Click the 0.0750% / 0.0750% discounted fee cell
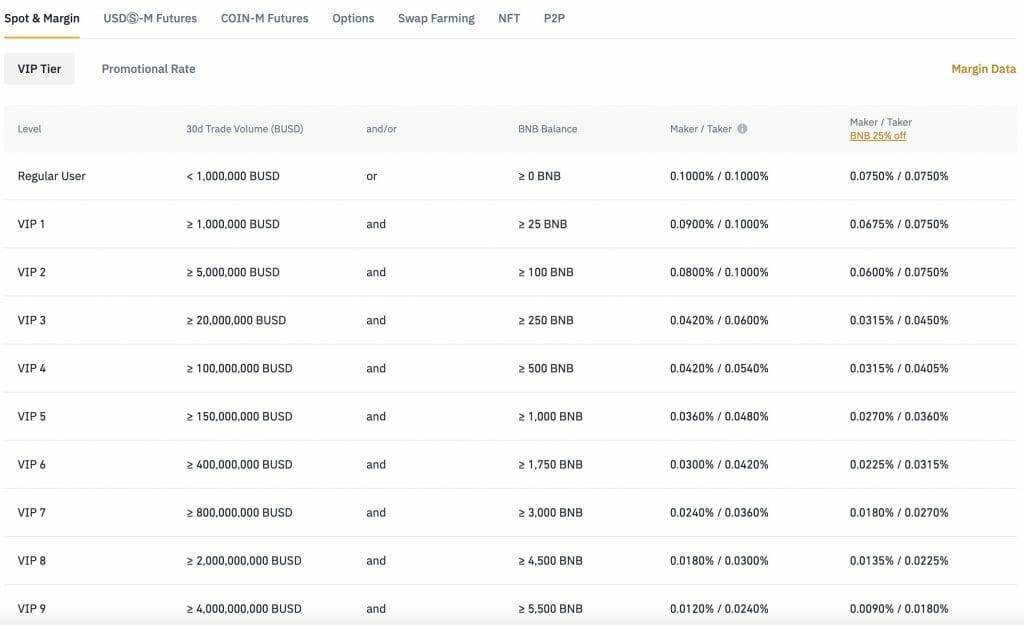Screen dimensions: 1024x625 (899, 176)
